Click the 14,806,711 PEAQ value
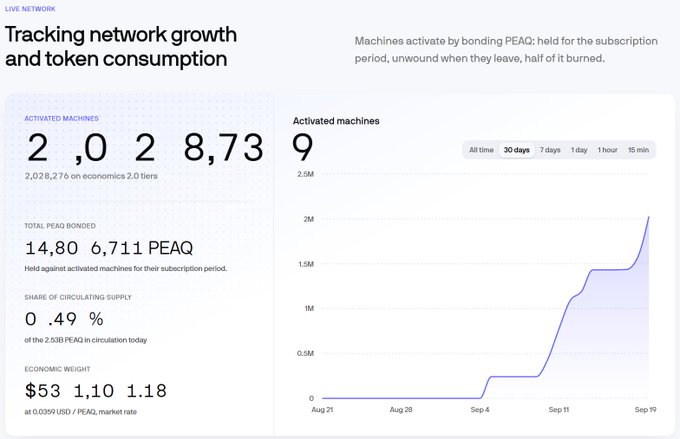Image resolution: width=680 pixels, height=439 pixels. (x=109, y=248)
